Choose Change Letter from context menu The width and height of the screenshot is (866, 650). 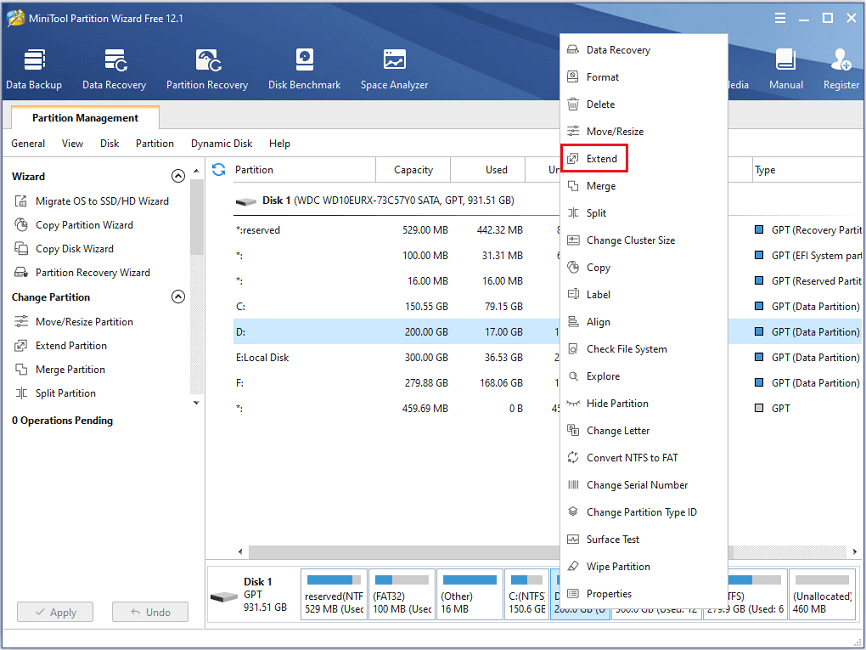643,430
